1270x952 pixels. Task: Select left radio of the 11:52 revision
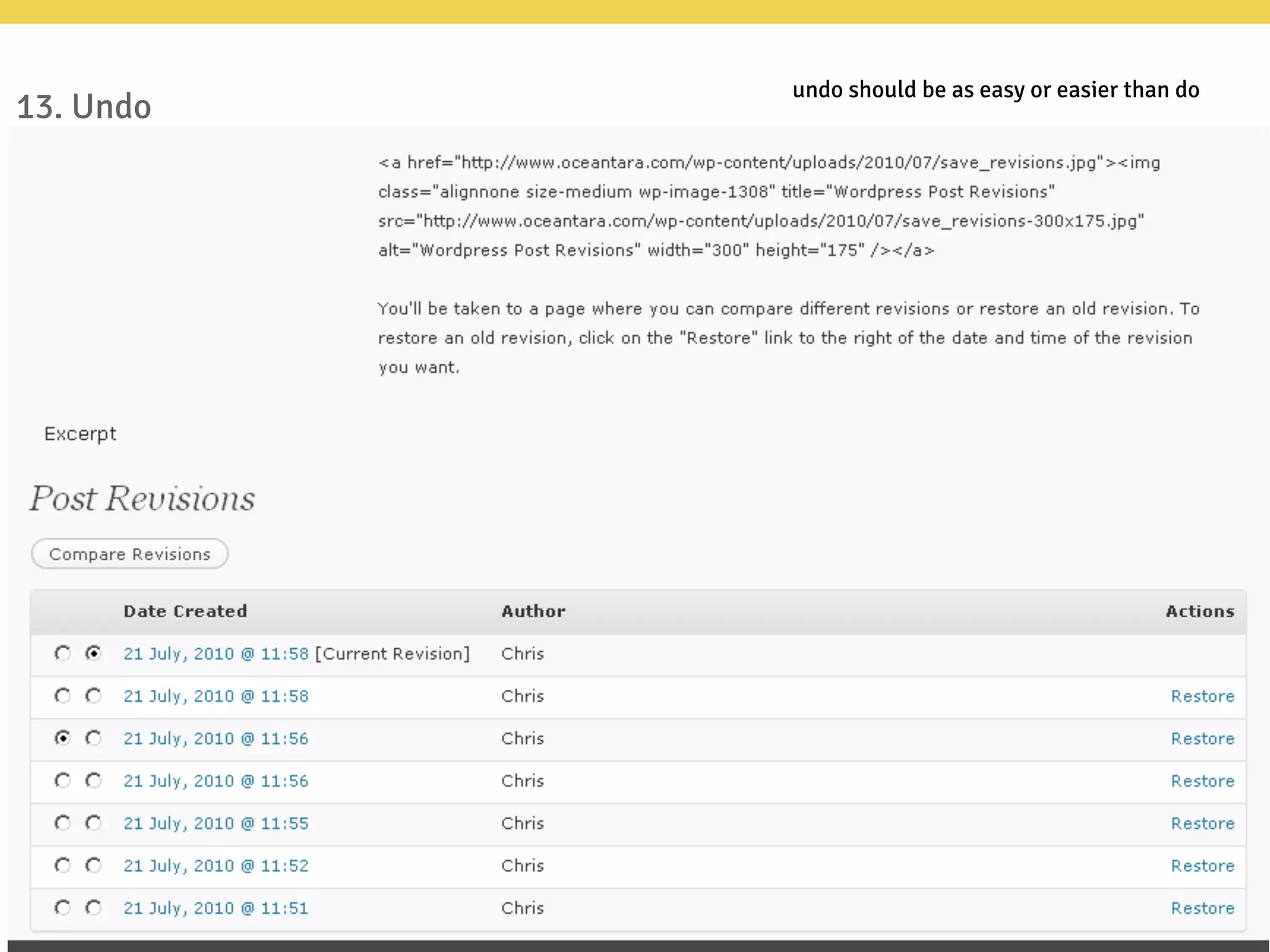[63, 865]
